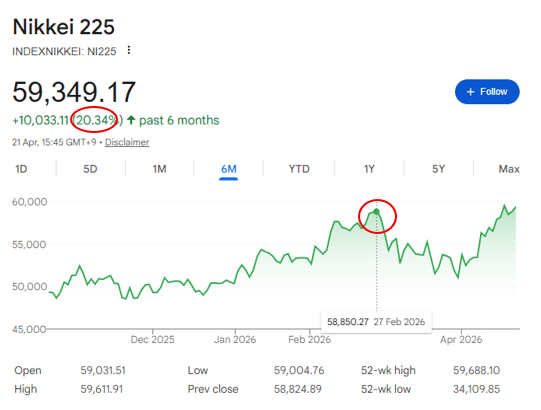Select the 6M range tab
541x410 pixels.
[228, 169]
